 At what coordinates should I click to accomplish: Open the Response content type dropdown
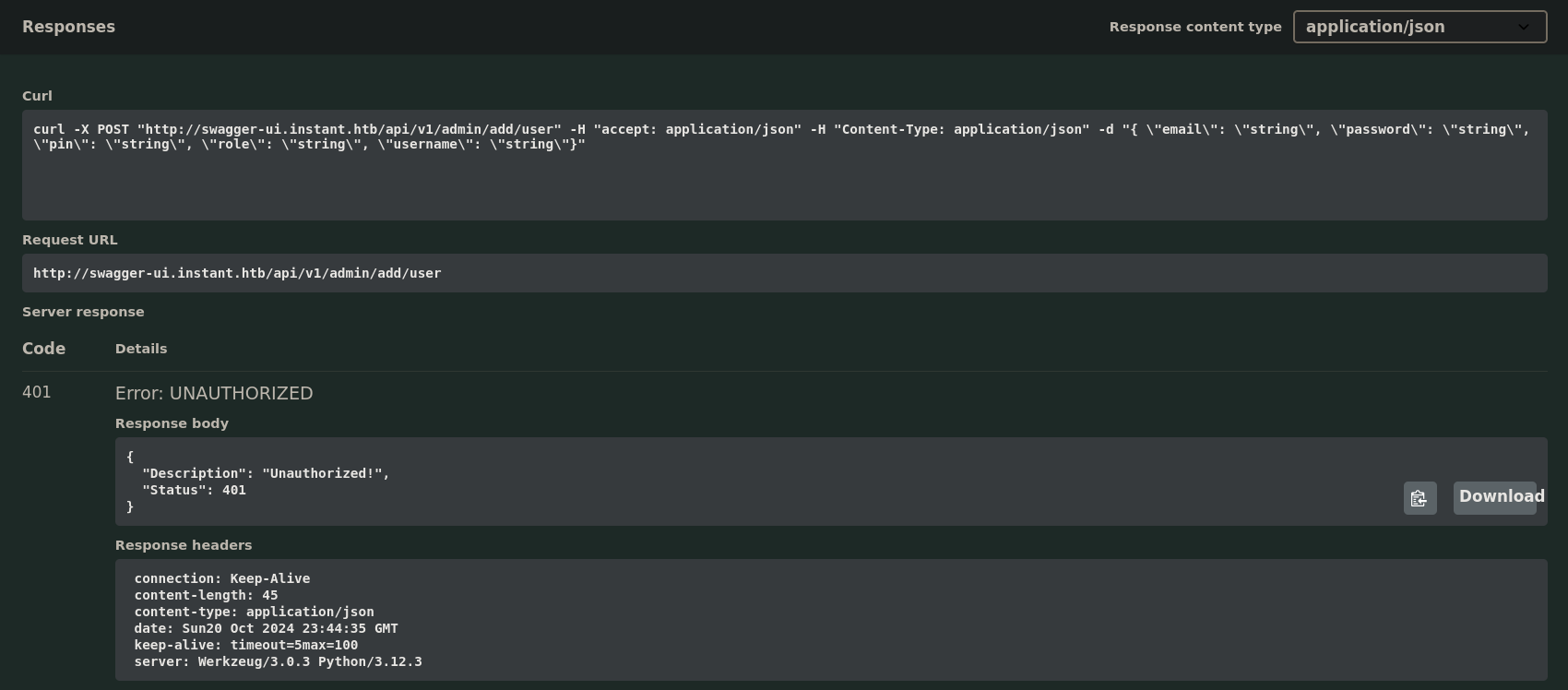1420,27
